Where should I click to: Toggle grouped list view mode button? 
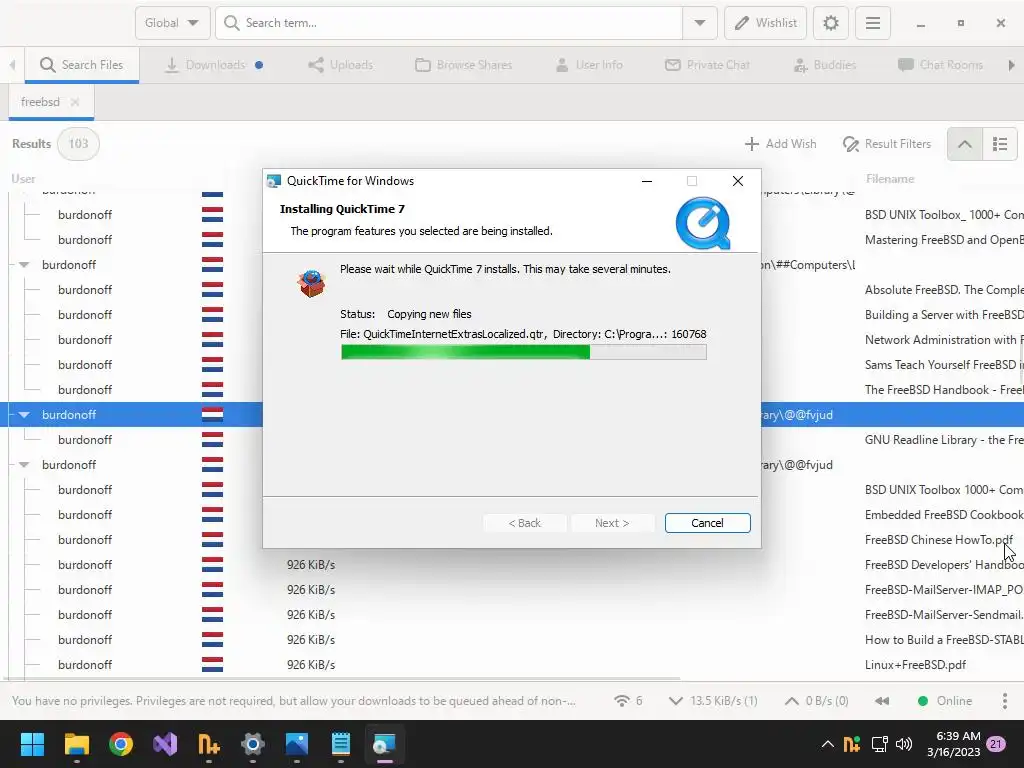[x=1000, y=144]
